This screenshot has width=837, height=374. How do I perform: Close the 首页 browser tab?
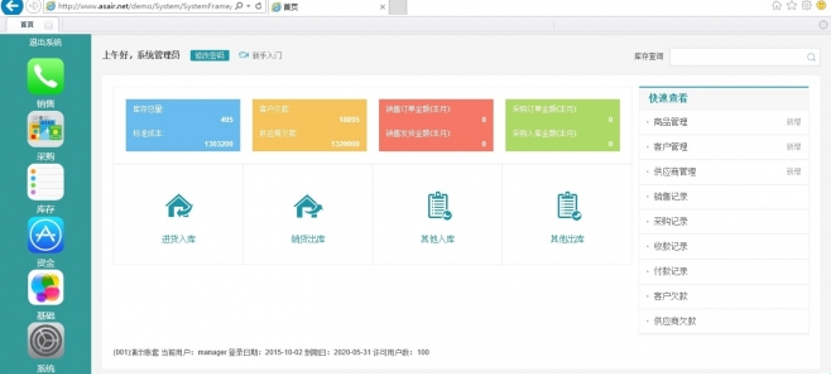click(x=382, y=7)
